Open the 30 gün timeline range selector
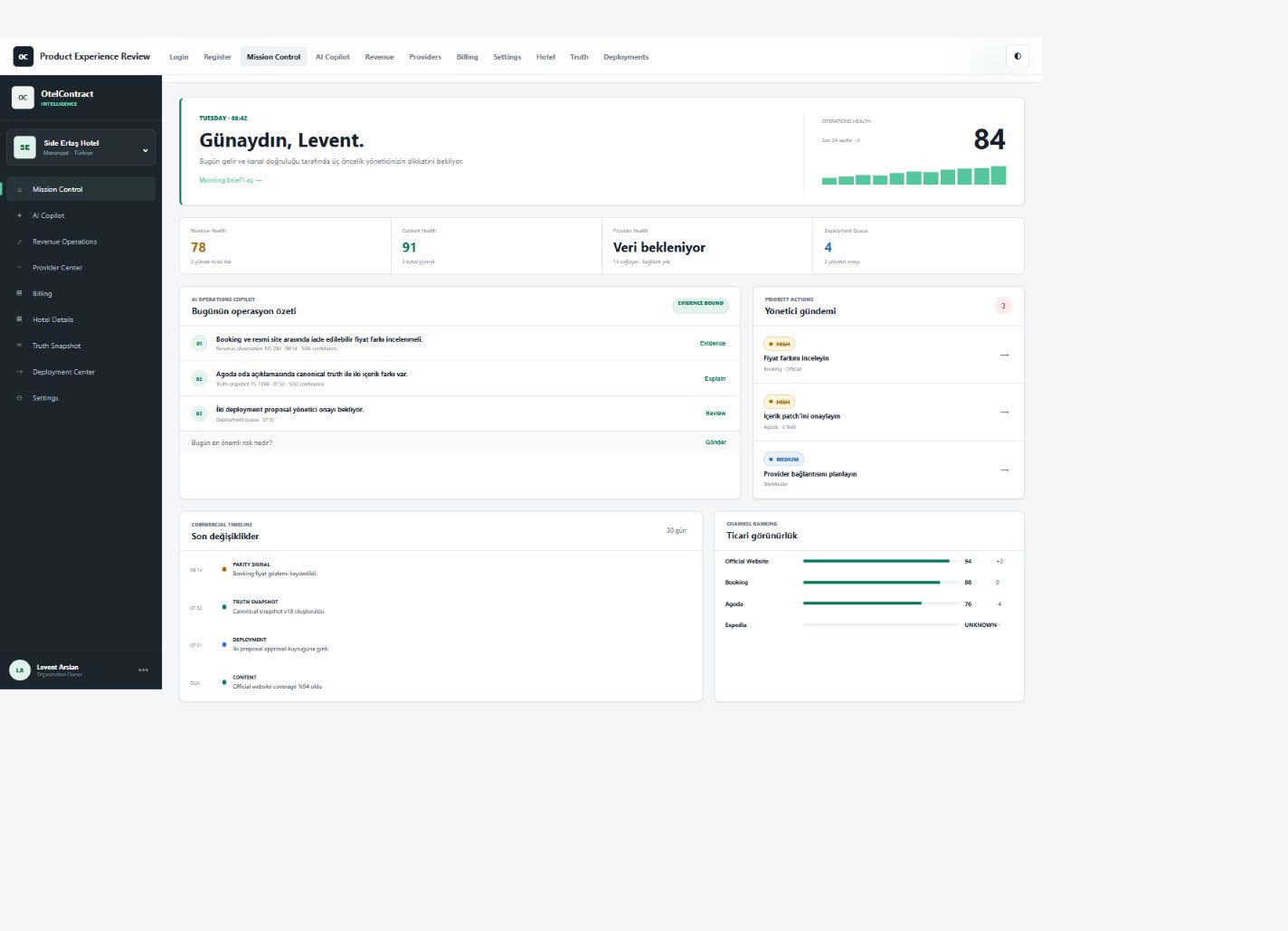This screenshot has width=1288, height=931. [x=677, y=530]
